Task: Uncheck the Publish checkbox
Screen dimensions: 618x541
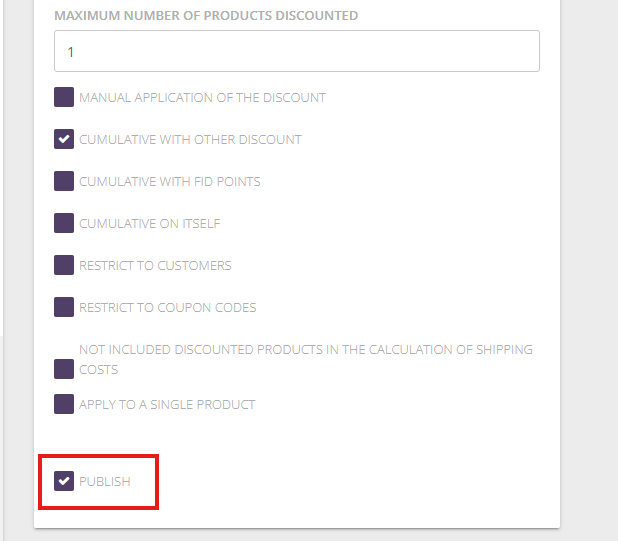Action: (64, 481)
